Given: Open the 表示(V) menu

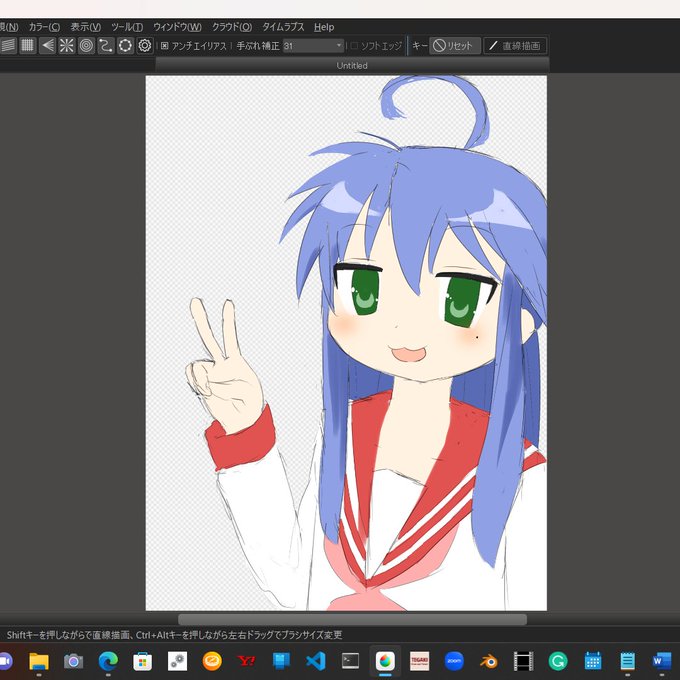Looking at the screenshot, I should point(85,27).
